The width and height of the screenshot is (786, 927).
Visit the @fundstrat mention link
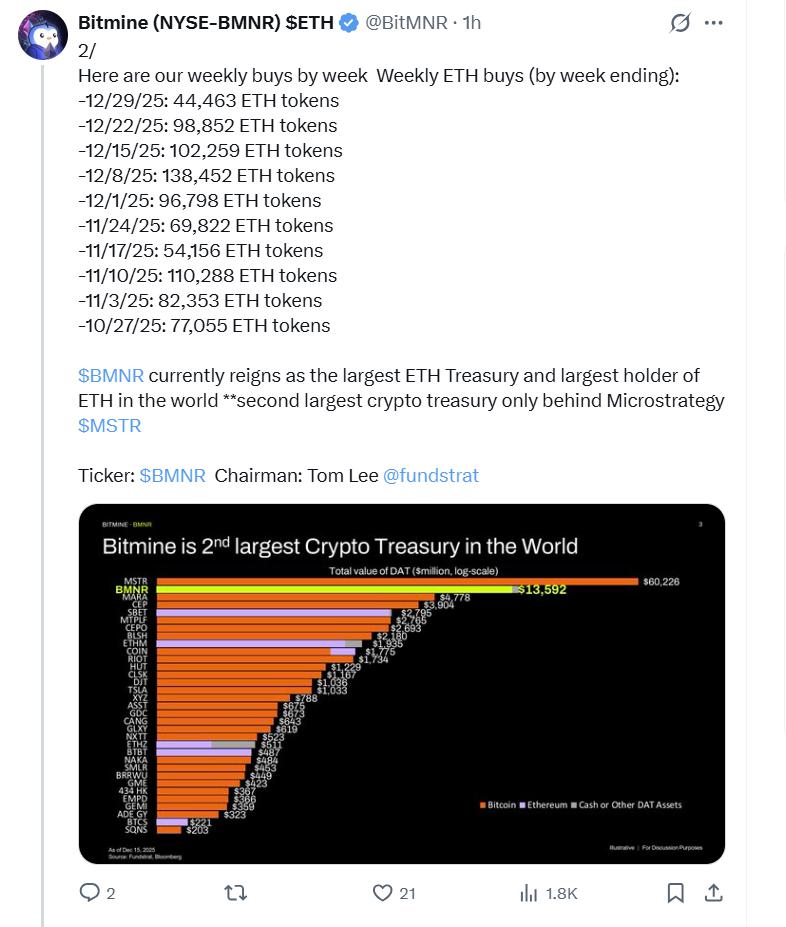click(x=431, y=475)
